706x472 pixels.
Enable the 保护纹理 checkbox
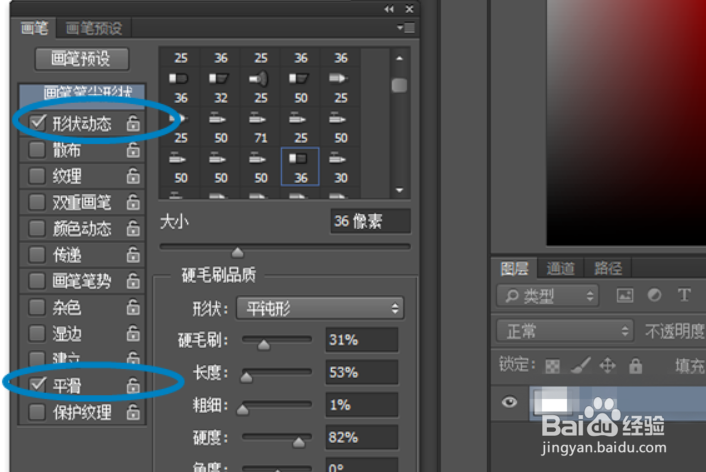(36, 412)
